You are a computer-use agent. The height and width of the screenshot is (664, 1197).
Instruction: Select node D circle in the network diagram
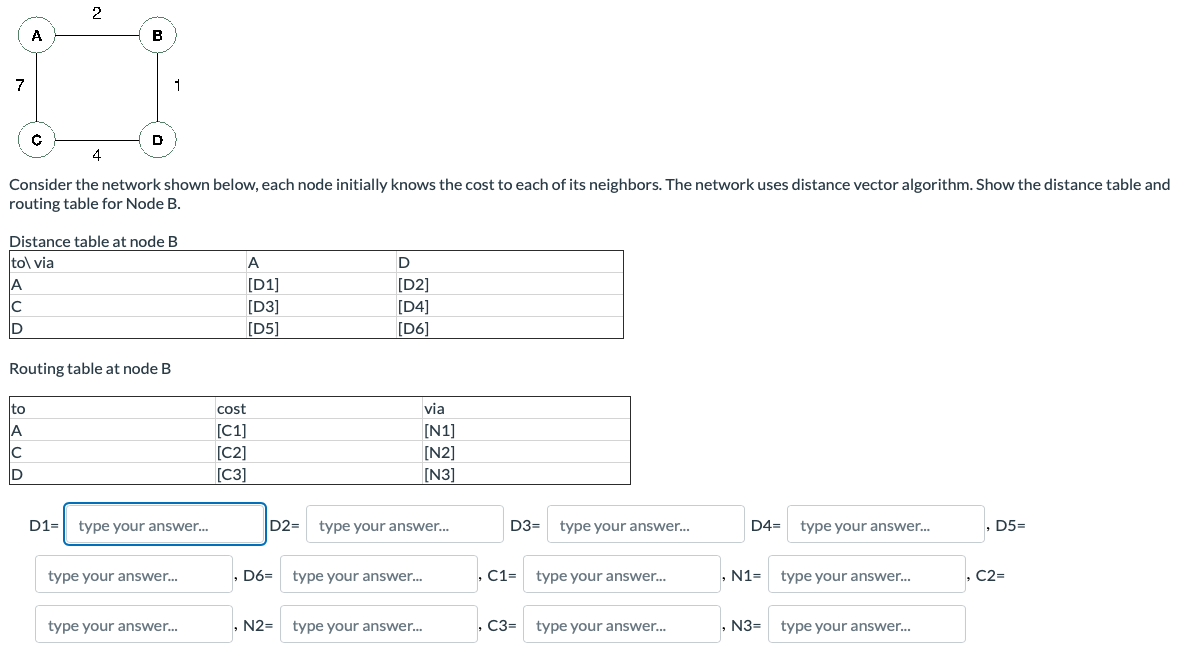pyautogui.click(x=157, y=141)
